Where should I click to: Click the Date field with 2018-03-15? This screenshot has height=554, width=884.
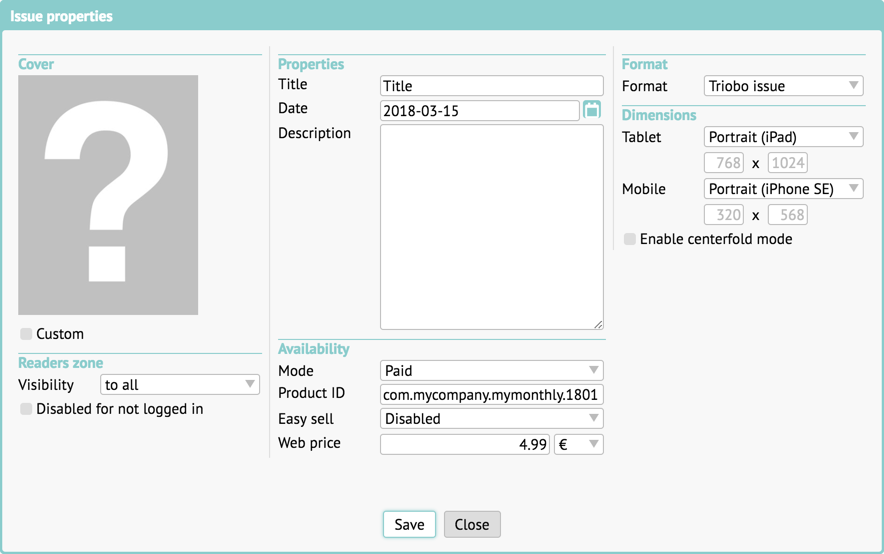pyautogui.click(x=480, y=110)
